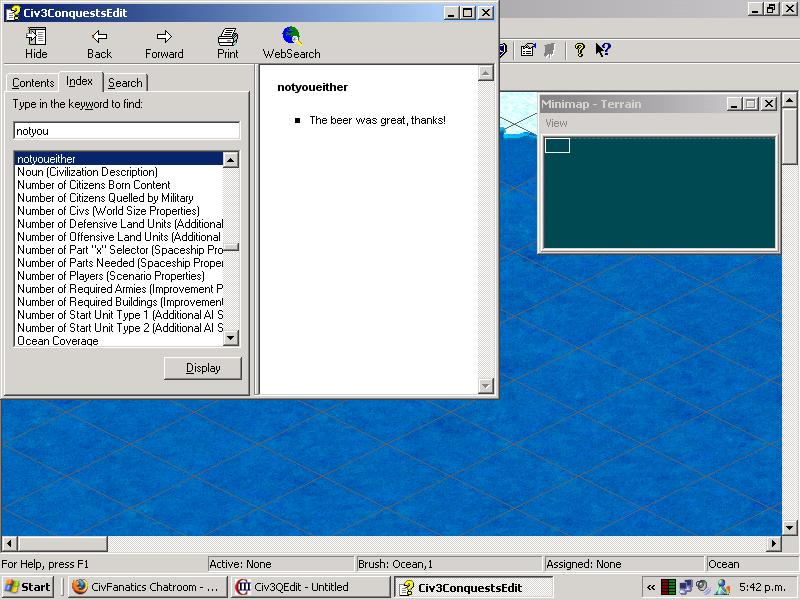
Task: Click the taskbar clock showing 5:42 p.m.
Action: (762, 587)
